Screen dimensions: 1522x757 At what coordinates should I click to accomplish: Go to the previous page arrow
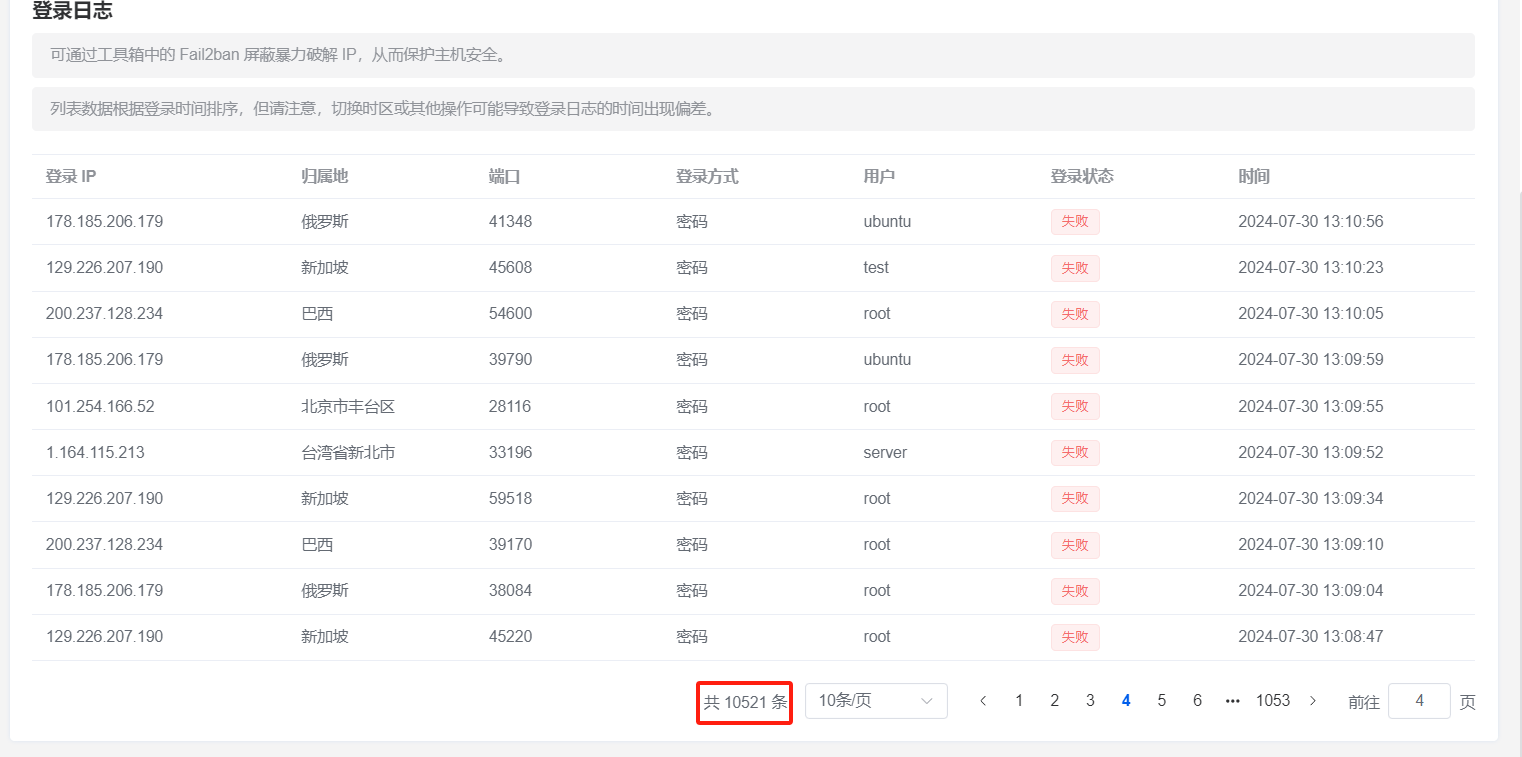point(983,701)
